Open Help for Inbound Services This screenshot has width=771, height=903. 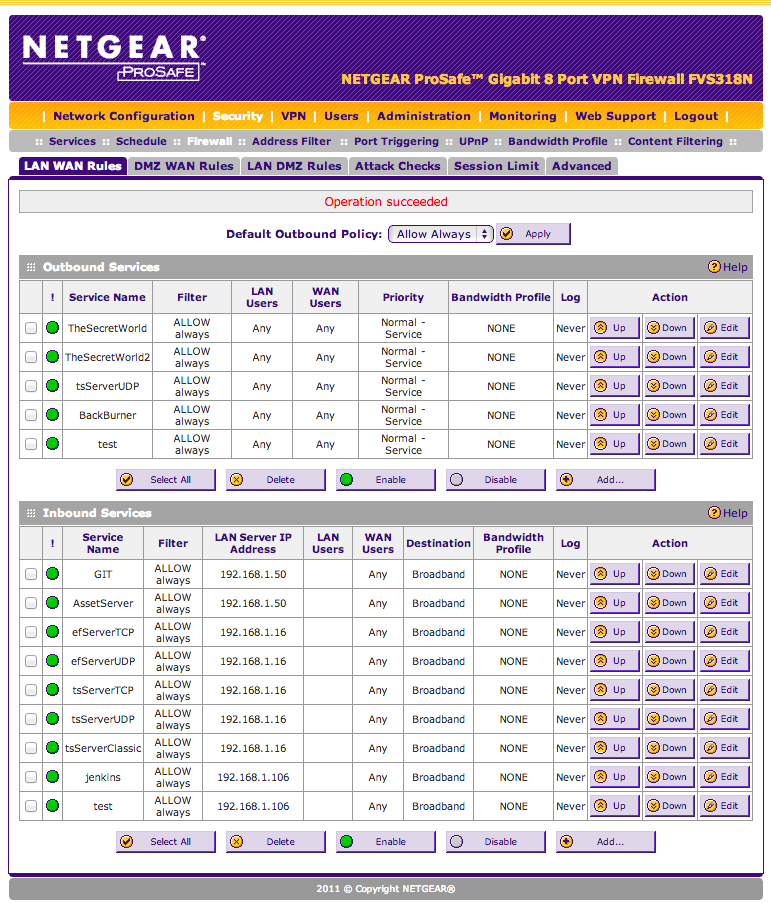point(728,513)
